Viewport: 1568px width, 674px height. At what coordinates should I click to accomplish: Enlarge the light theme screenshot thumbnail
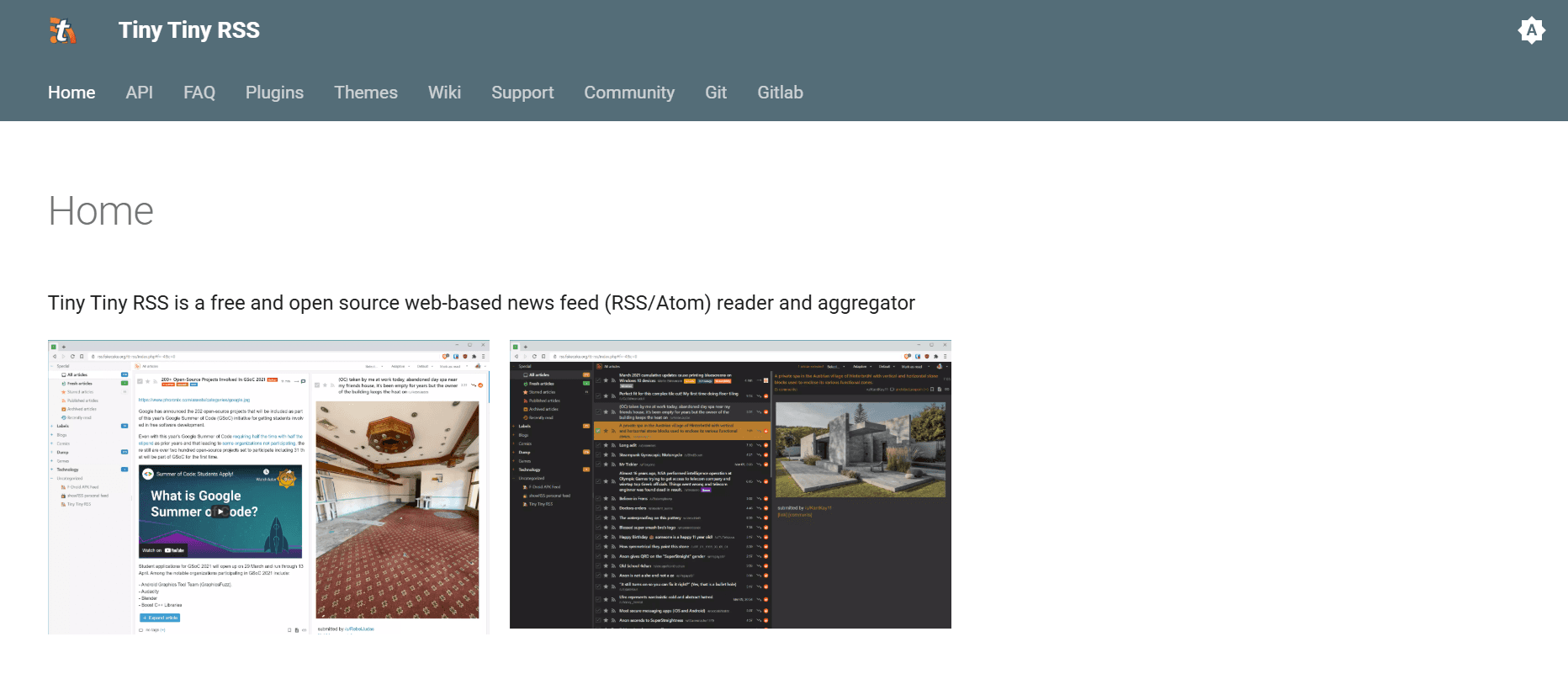tap(268, 486)
